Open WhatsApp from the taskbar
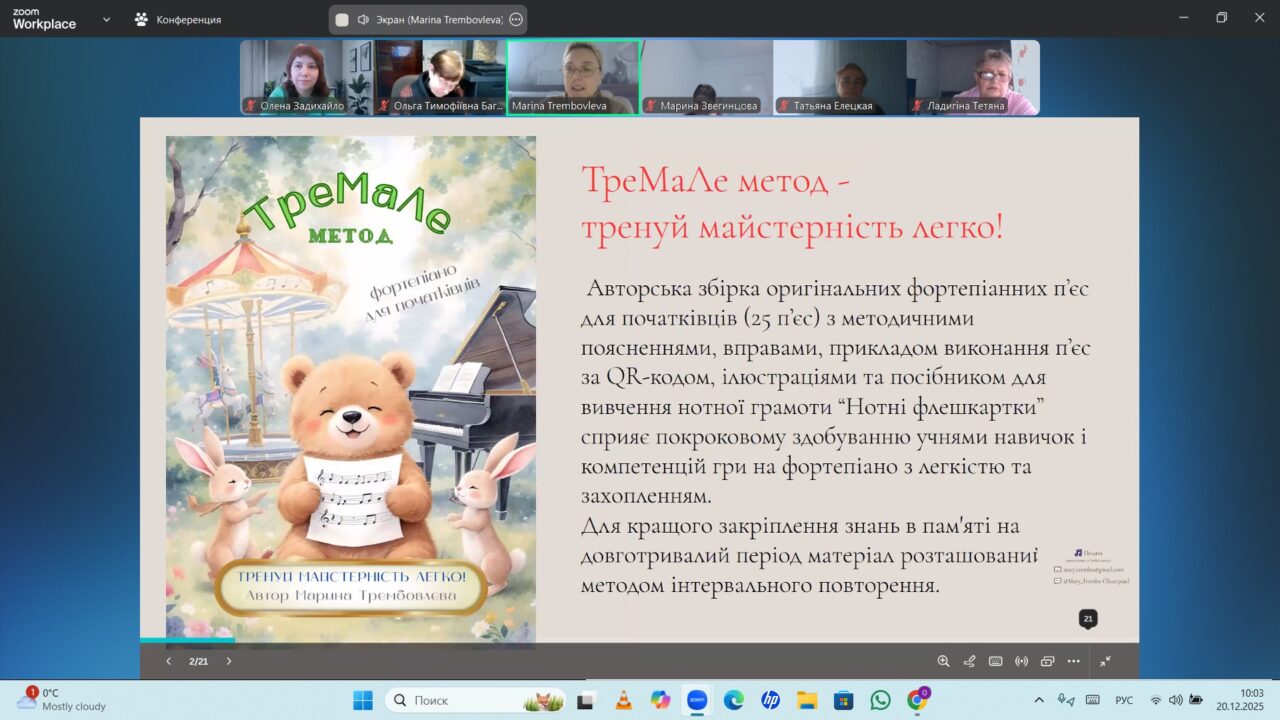 coord(880,700)
